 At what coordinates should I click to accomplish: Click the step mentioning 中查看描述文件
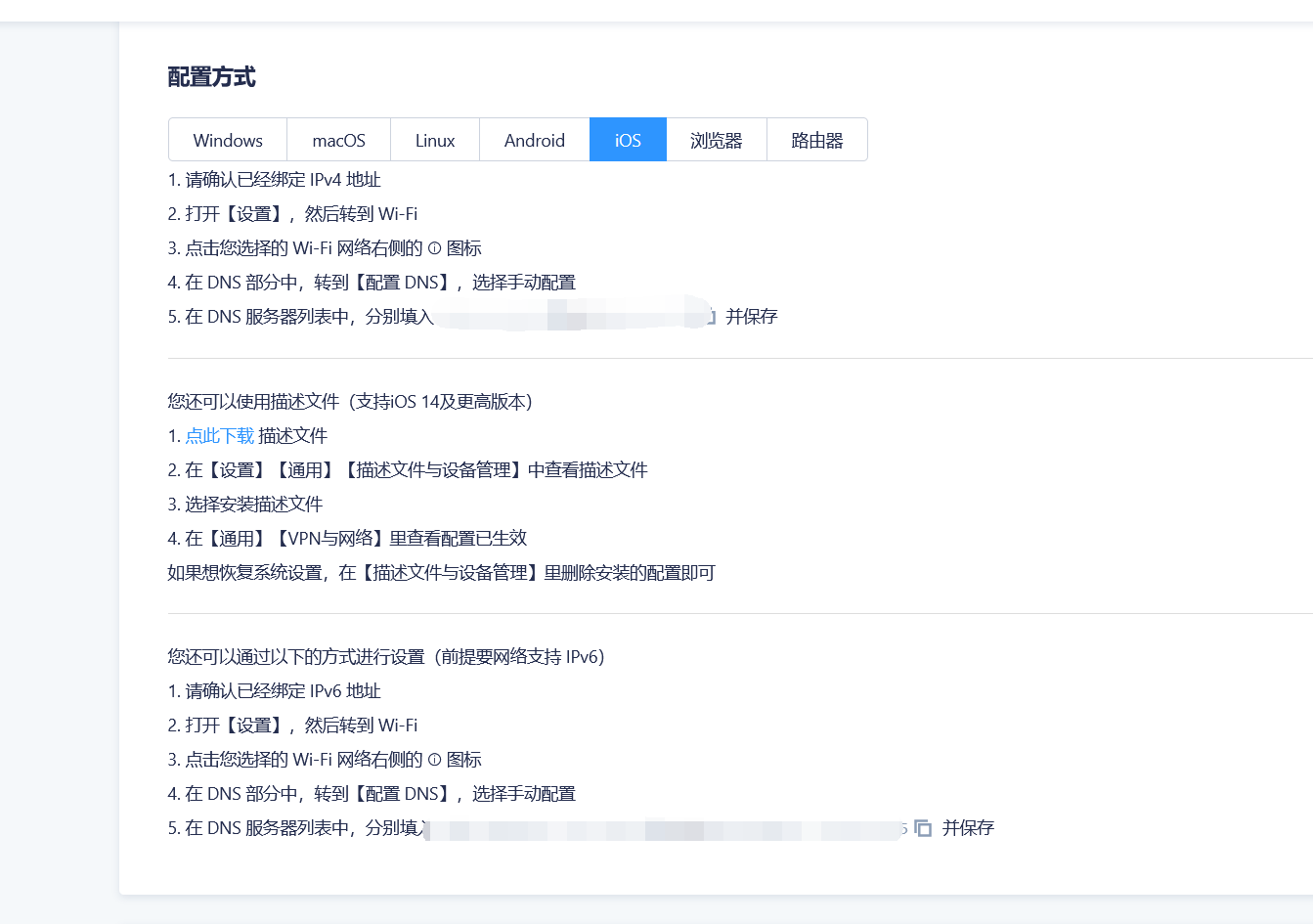(408, 470)
